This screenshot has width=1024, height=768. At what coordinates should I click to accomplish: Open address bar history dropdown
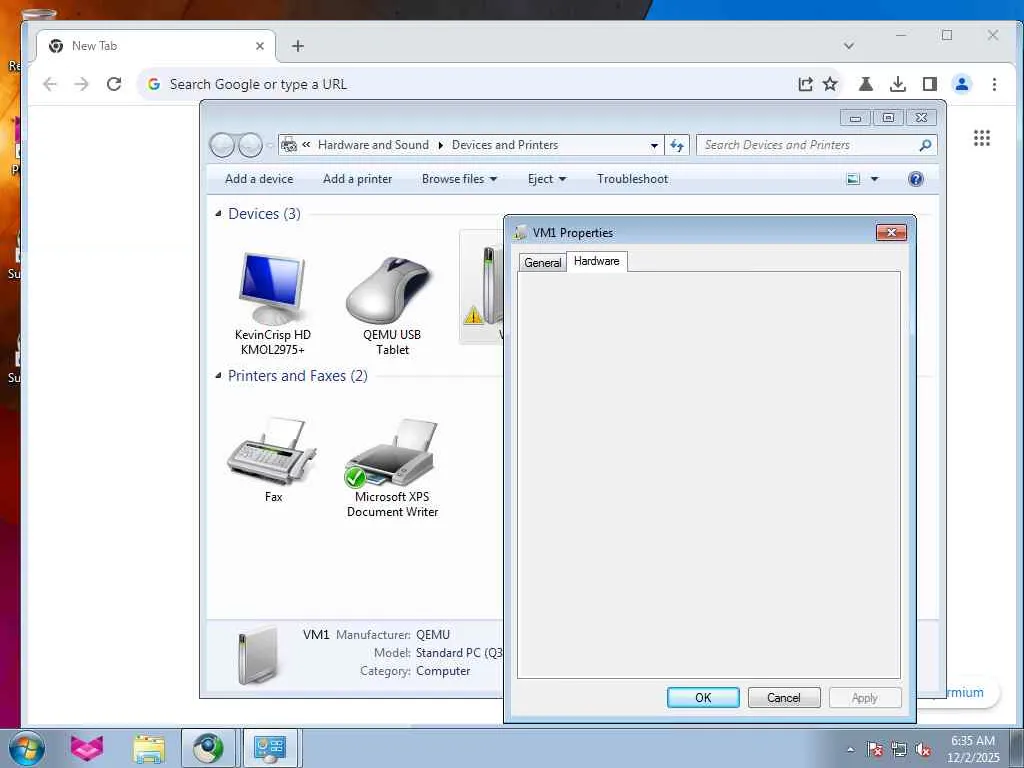coord(654,146)
